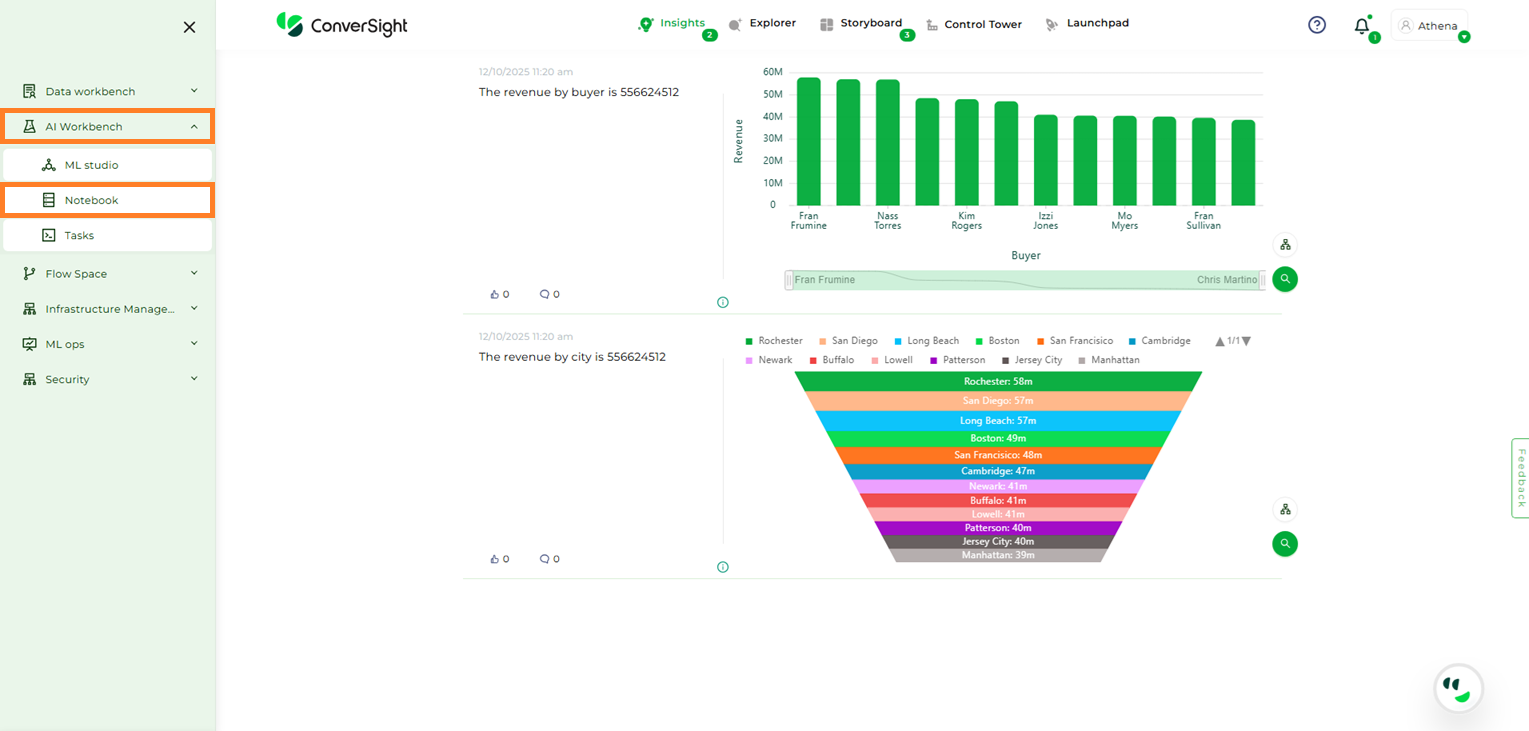Open the Athena chat assistant bubble
This screenshot has width=1529, height=731.
(x=1458, y=688)
